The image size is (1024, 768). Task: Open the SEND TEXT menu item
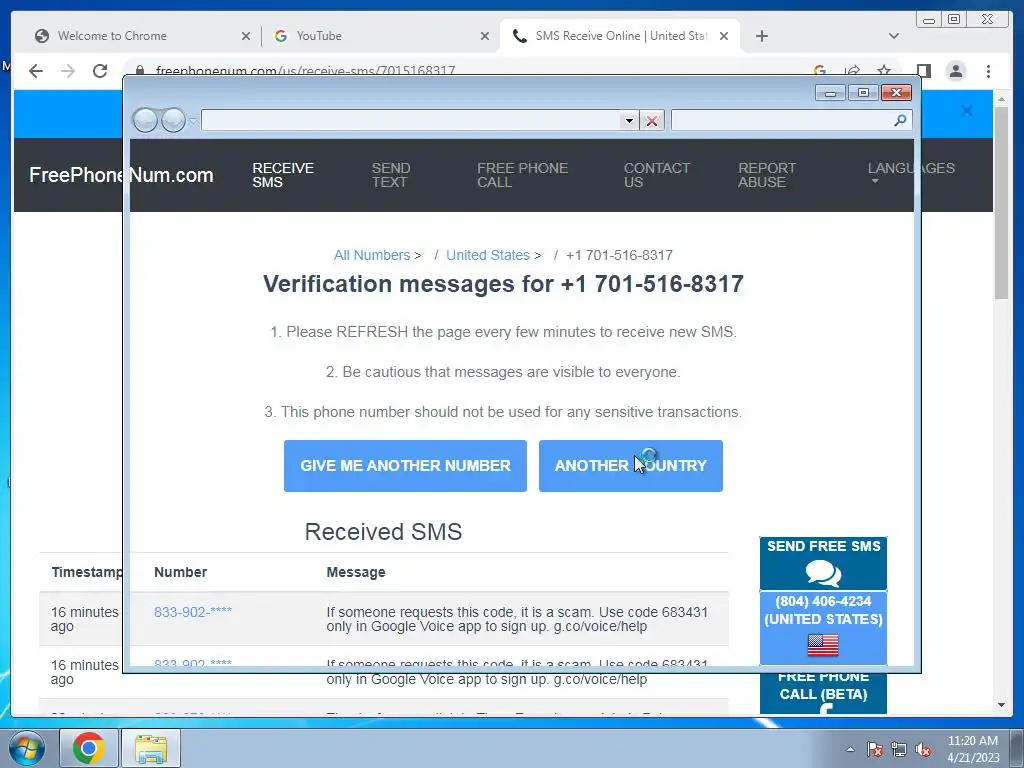(391, 175)
